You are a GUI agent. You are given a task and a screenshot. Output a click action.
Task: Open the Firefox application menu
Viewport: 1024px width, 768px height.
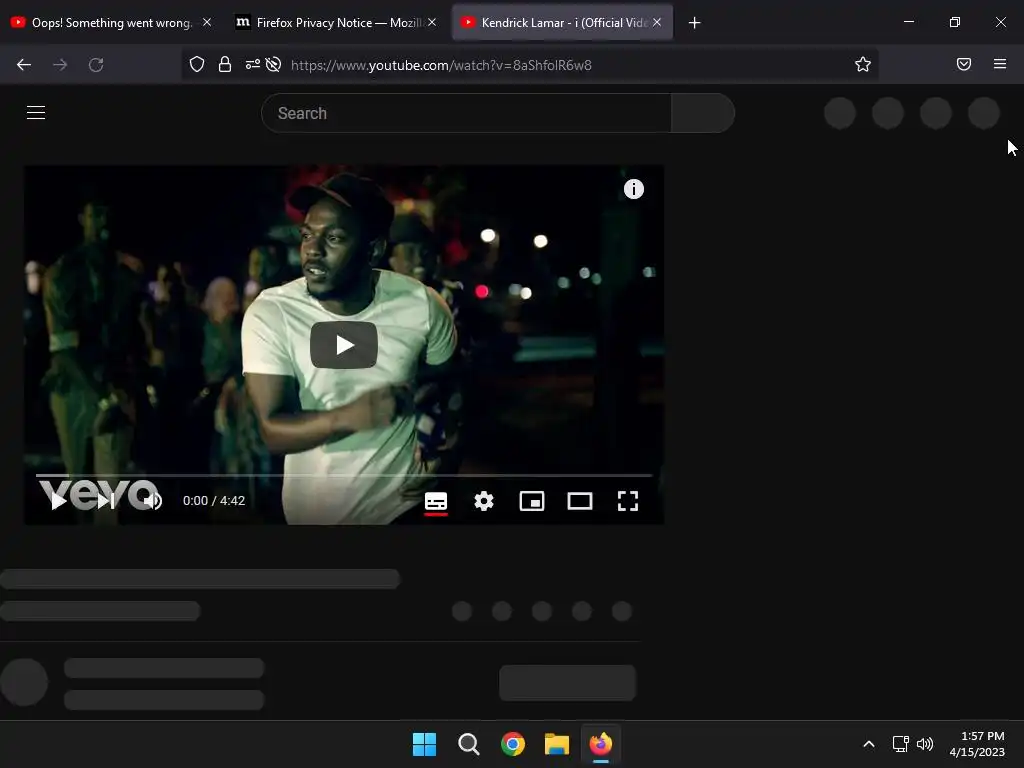1000,64
